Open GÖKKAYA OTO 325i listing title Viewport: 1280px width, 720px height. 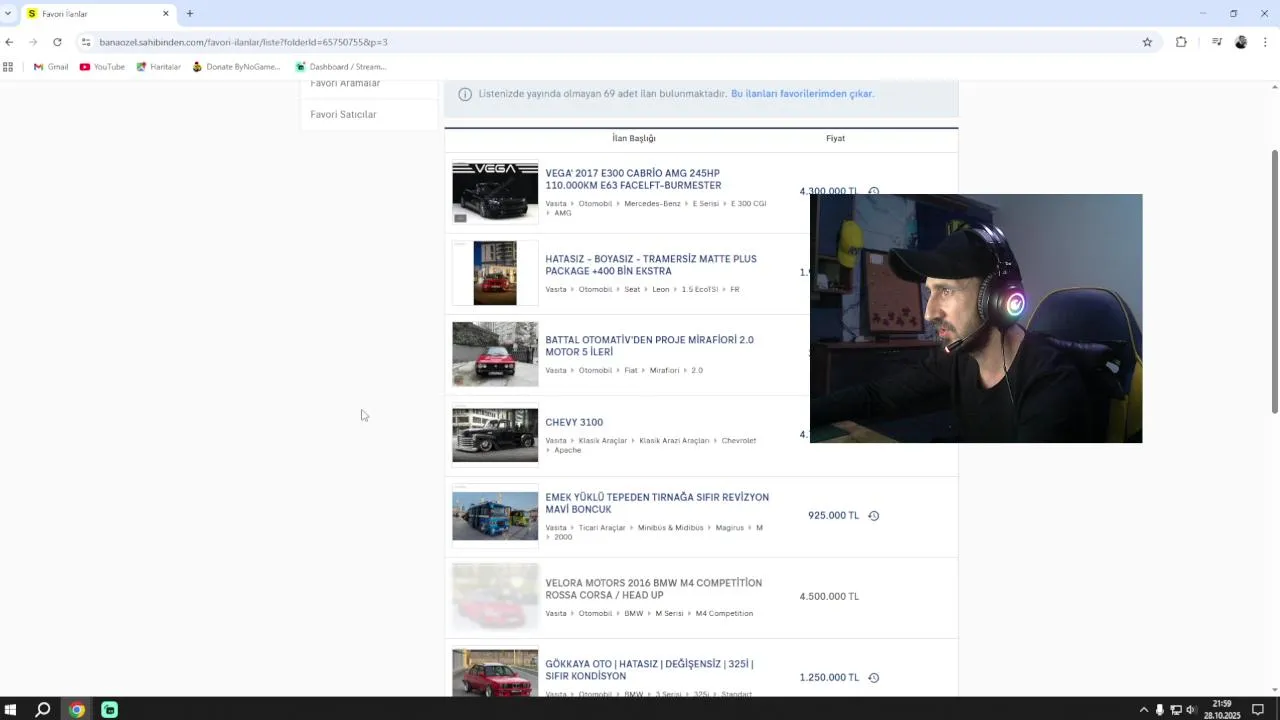point(649,670)
